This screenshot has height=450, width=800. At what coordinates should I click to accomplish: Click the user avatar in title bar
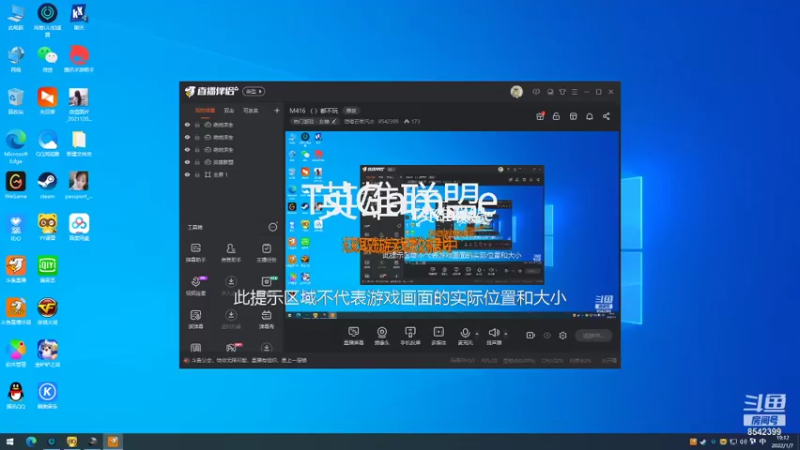pos(516,91)
